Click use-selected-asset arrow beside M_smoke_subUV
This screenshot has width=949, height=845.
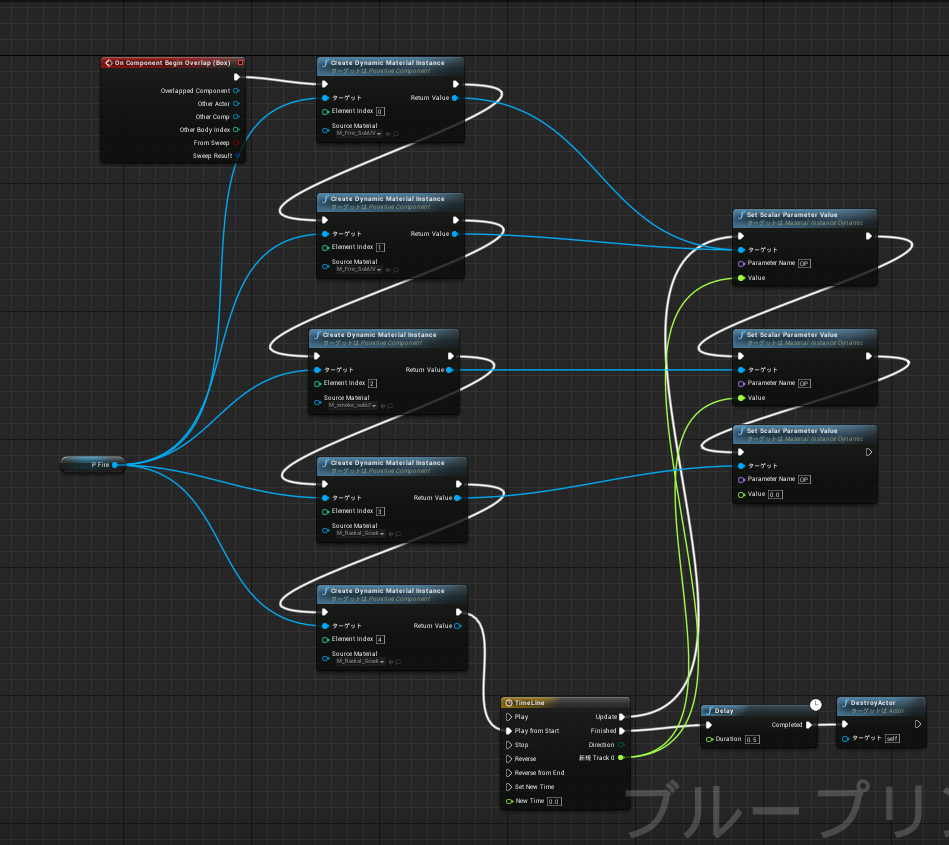pos(383,406)
